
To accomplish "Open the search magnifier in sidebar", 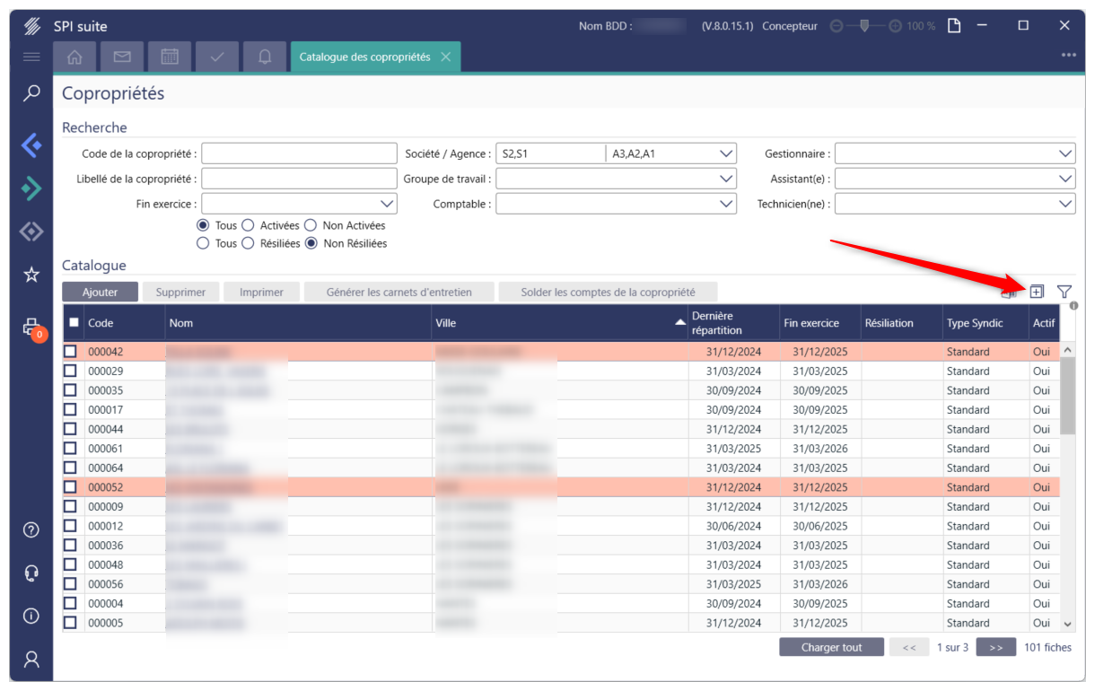I will pos(31,93).
